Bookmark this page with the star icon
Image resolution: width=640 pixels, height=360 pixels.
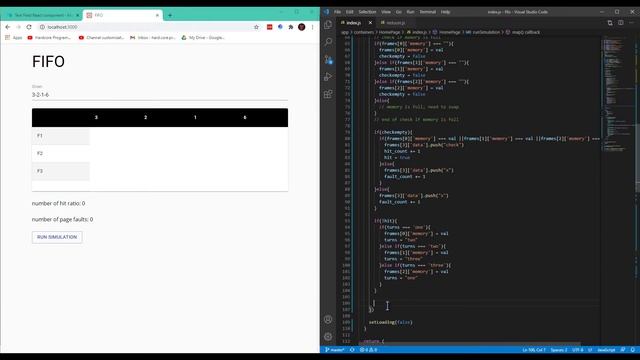256,27
